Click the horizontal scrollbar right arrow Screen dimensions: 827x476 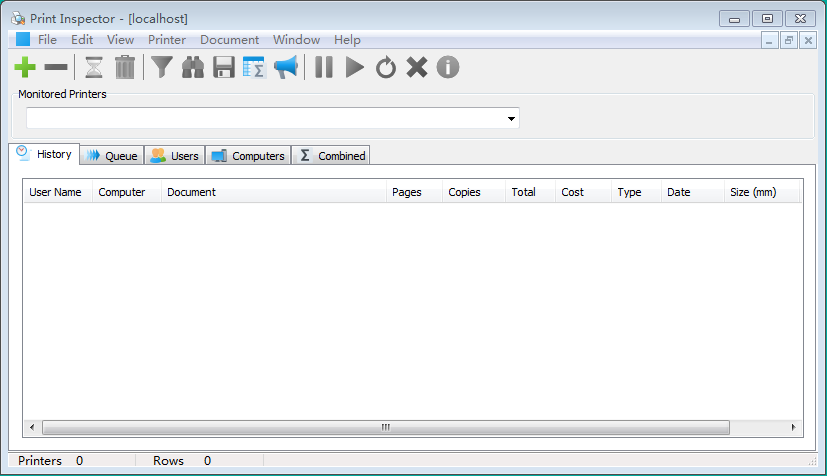(x=794, y=427)
